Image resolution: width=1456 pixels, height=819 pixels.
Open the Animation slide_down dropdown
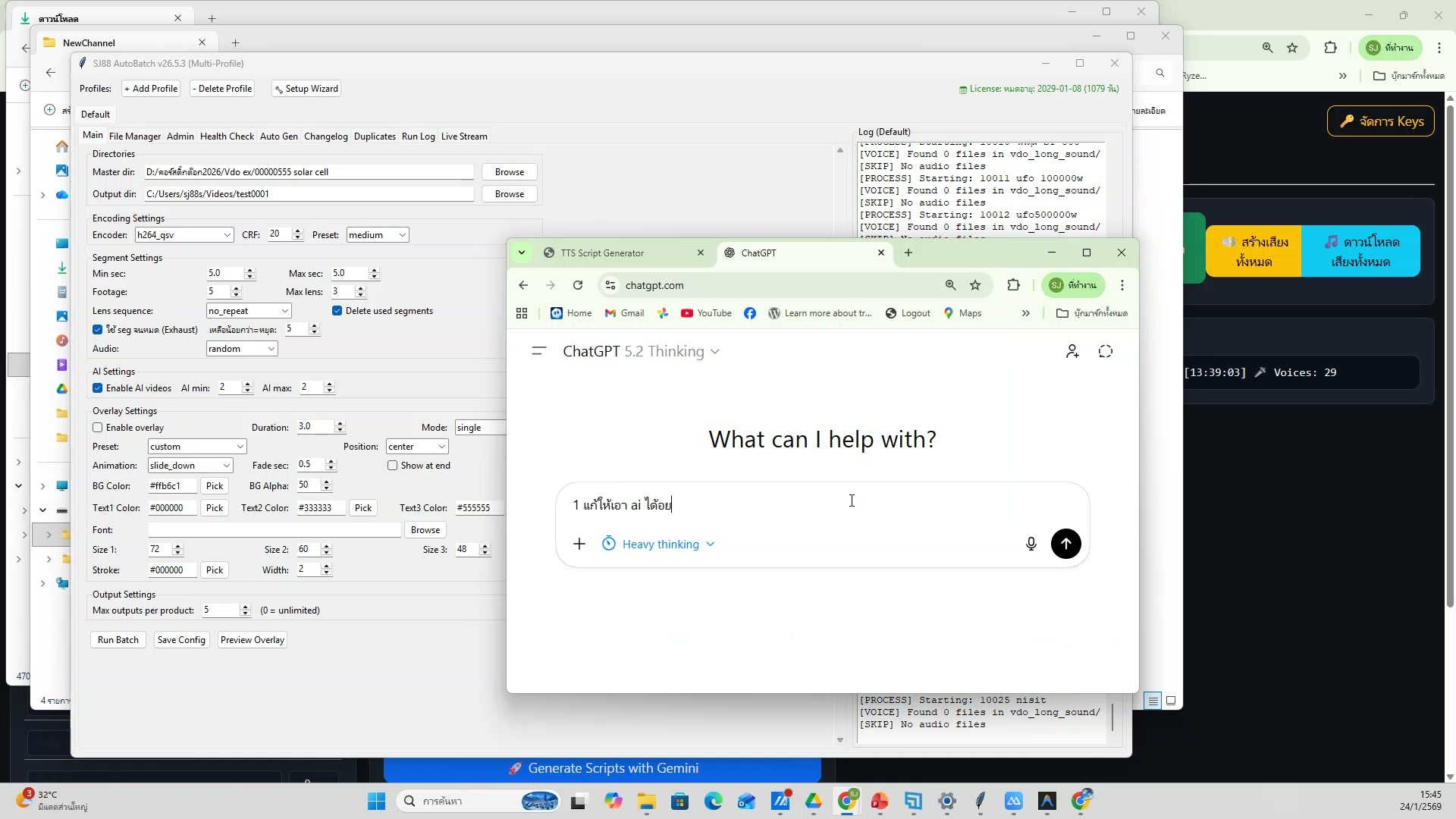pos(190,466)
